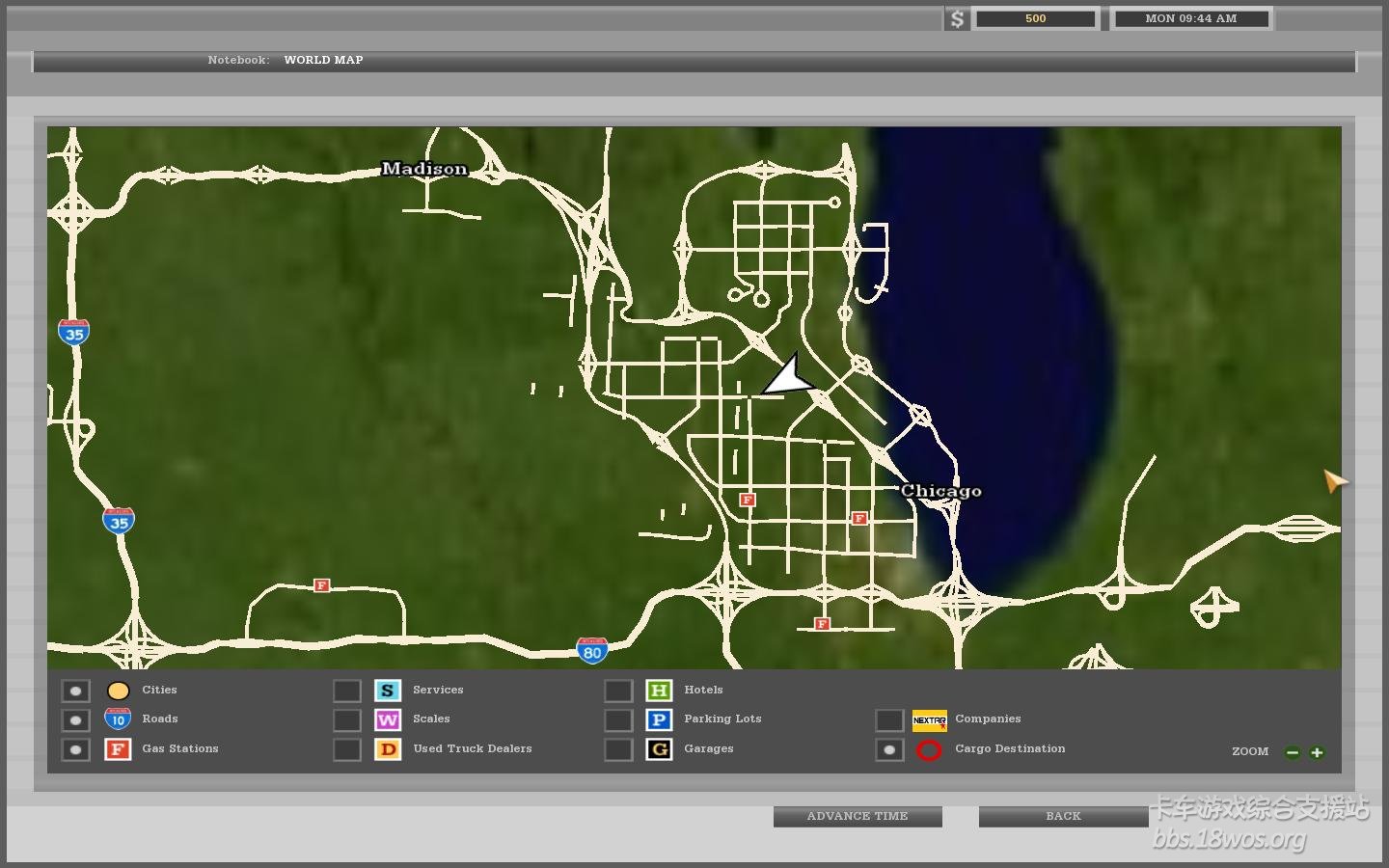Toggle the Parking Lots checkbox
Screen dimensions: 1389x868
click(618, 719)
